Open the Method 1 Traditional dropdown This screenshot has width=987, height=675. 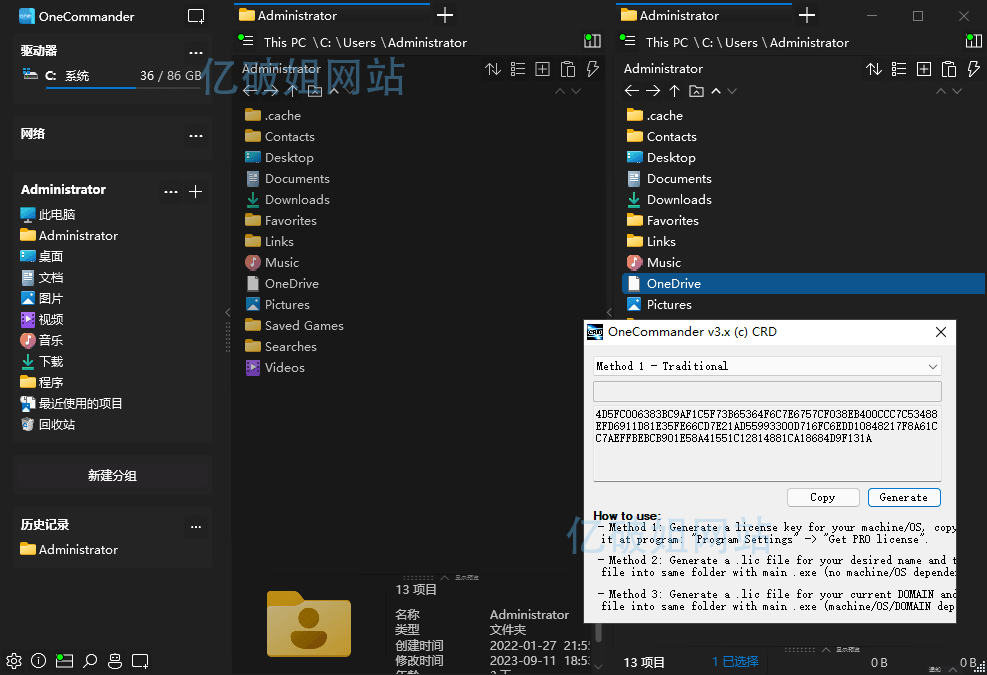point(766,366)
